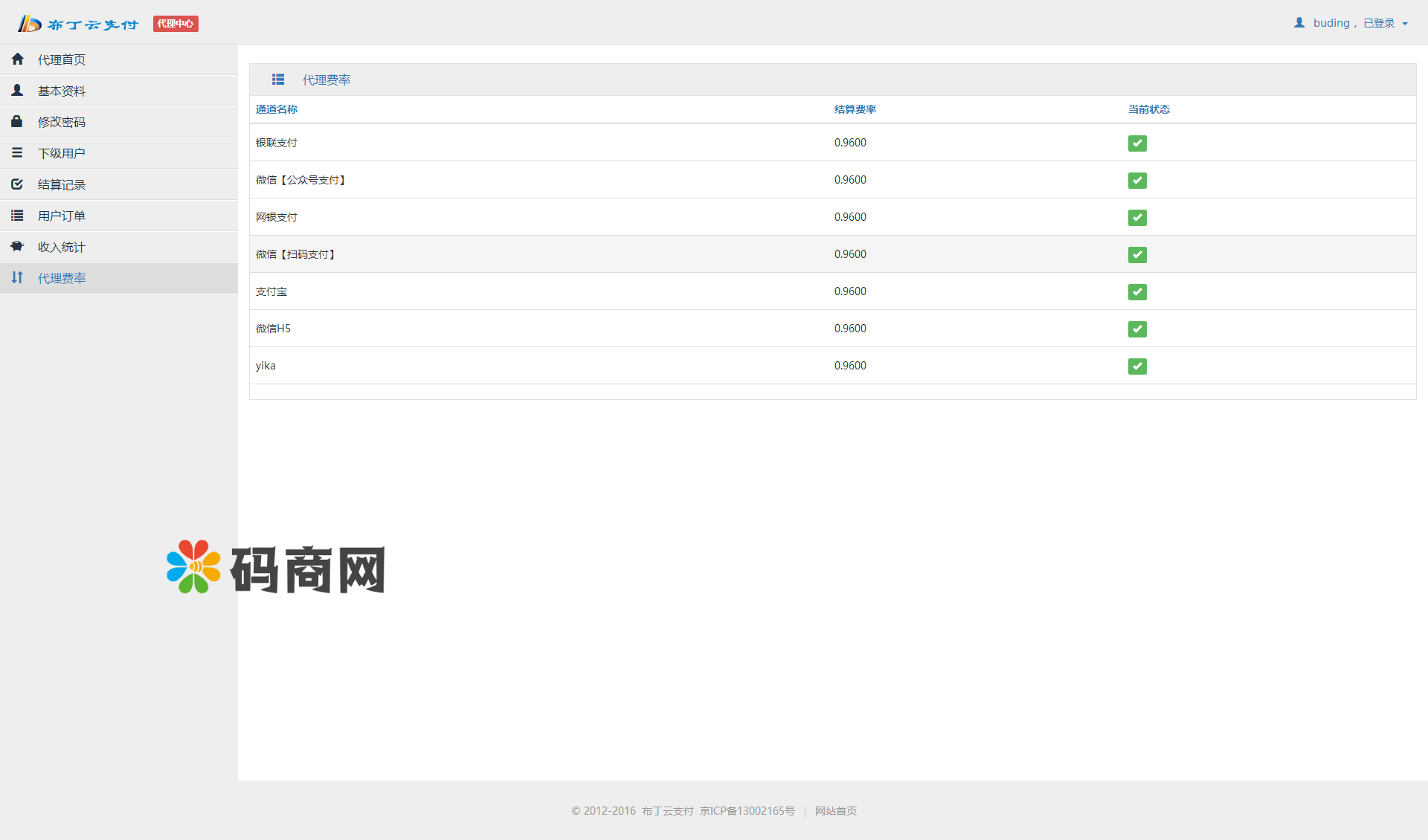Click the person icon beside 基本资料
This screenshot has height=840, width=1428.
(x=17, y=90)
